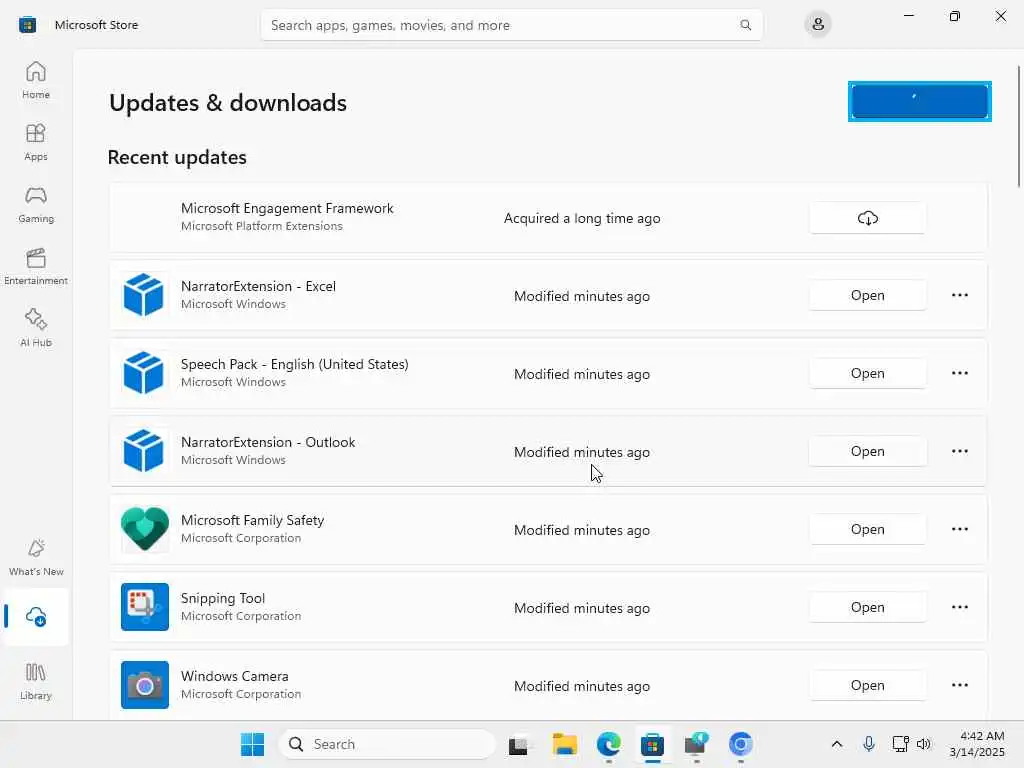
Task: Launch Microsoft Edge from taskbar
Action: [x=609, y=744]
